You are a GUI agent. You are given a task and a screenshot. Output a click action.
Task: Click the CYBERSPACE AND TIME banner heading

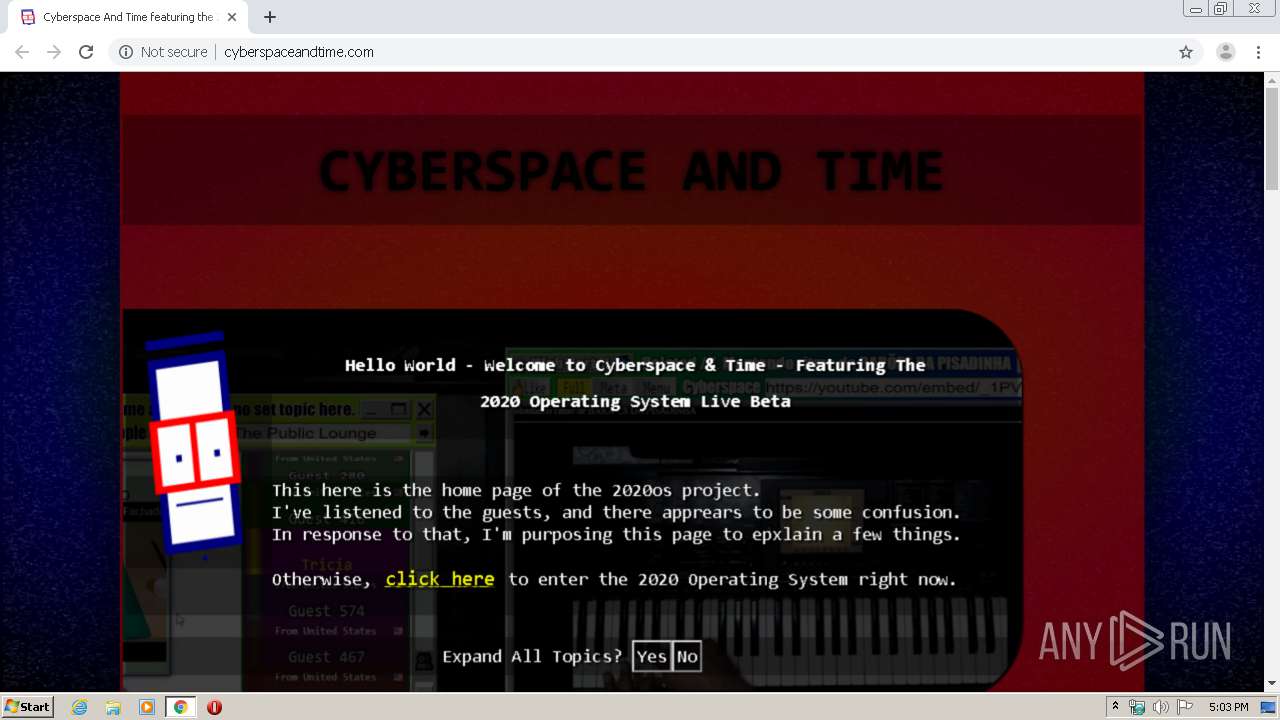tap(631, 170)
